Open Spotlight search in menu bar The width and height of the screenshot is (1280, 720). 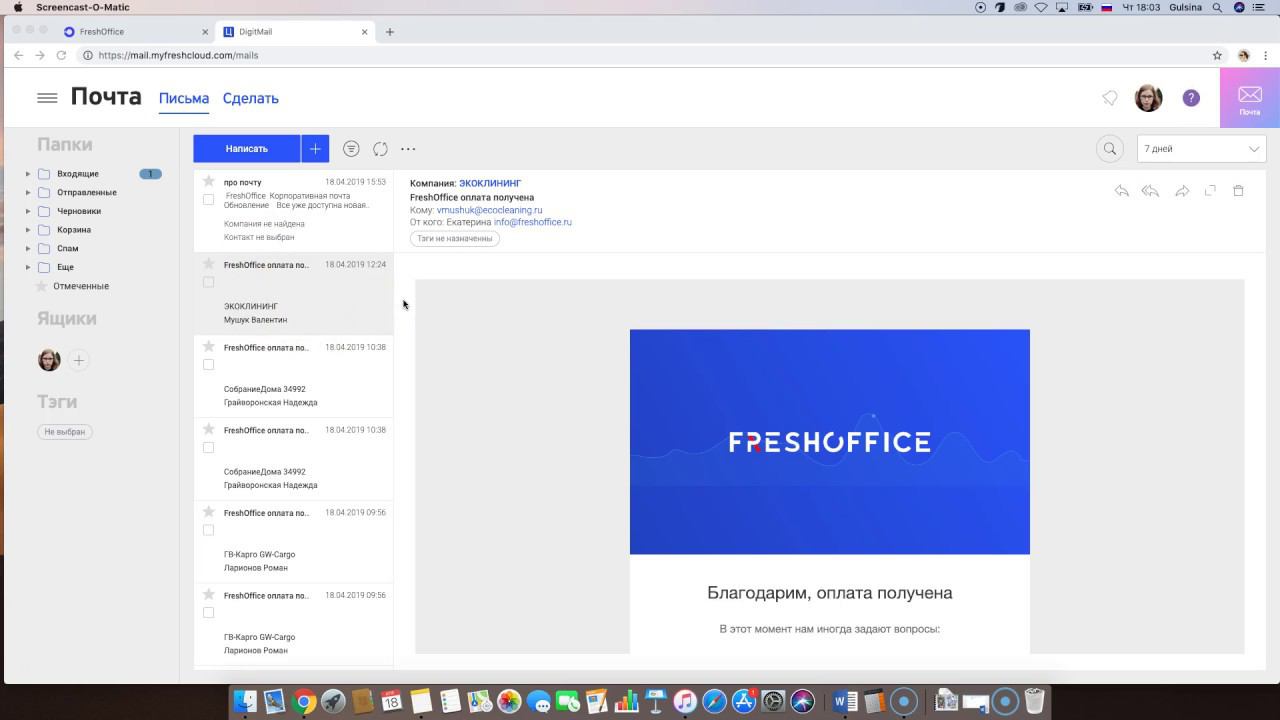(x=1217, y=7)
